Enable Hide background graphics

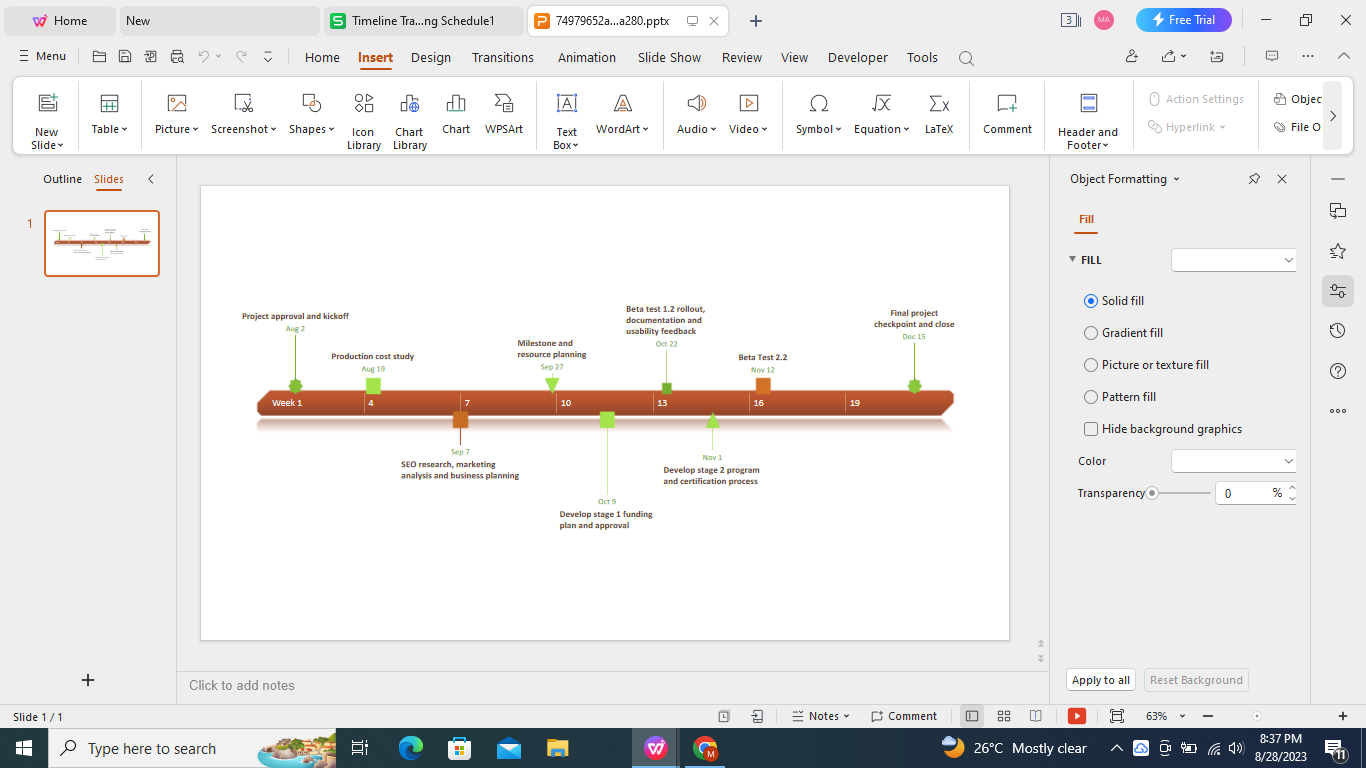click(x=1090, y=428)
